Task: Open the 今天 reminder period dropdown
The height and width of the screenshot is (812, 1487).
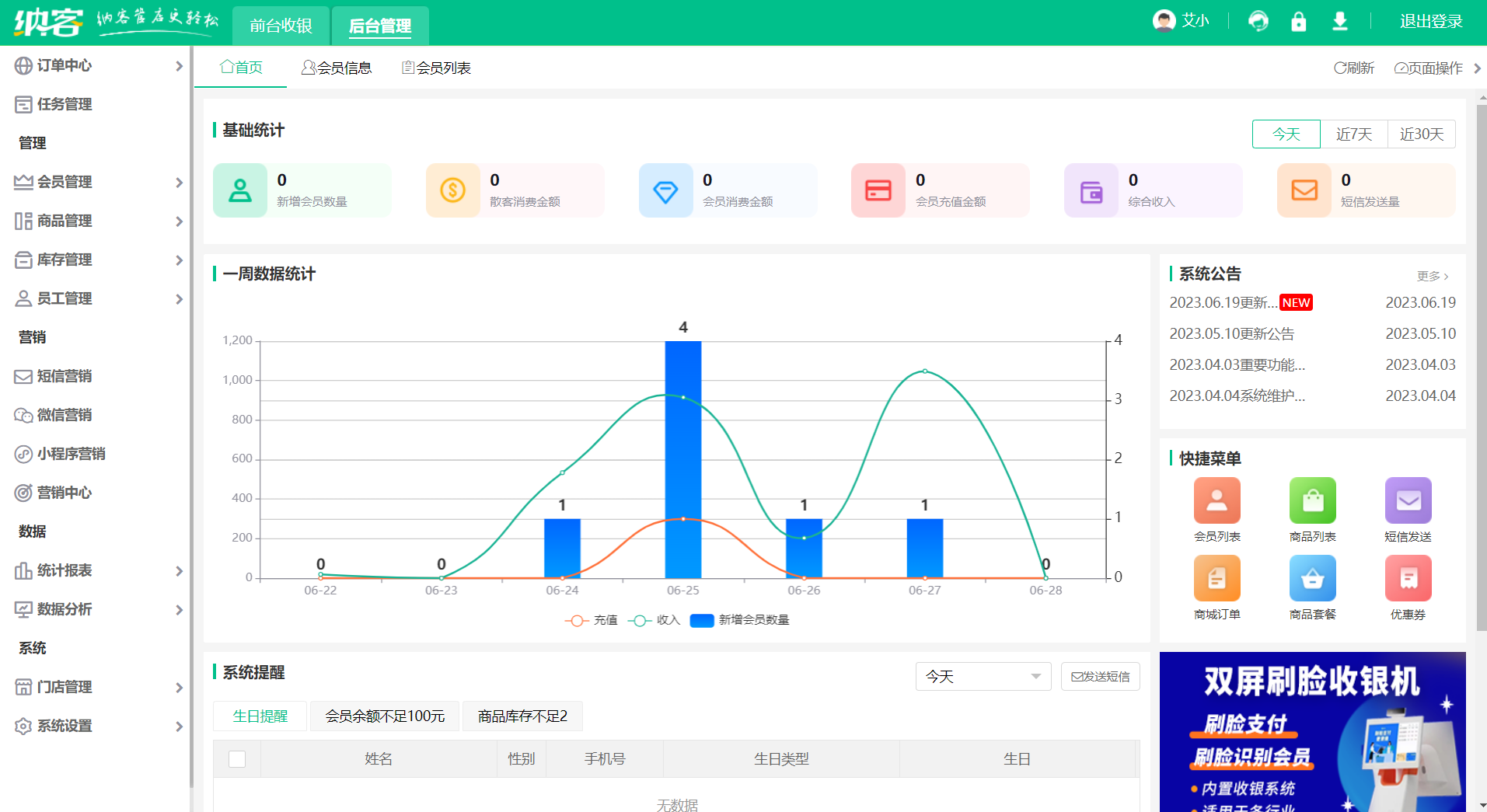Action: coord(983,677)
